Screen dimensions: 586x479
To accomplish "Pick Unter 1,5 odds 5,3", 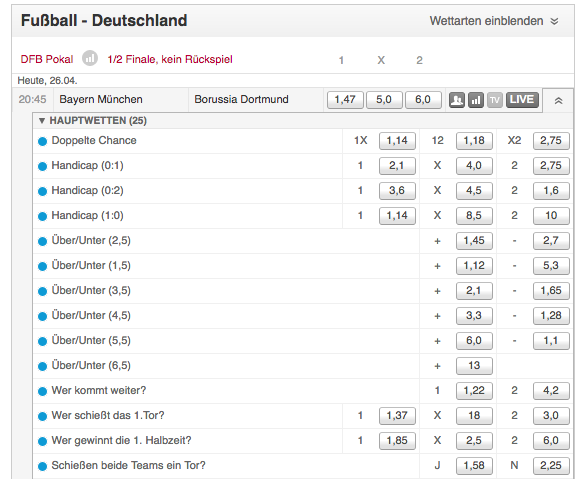I will coord(551,266).
